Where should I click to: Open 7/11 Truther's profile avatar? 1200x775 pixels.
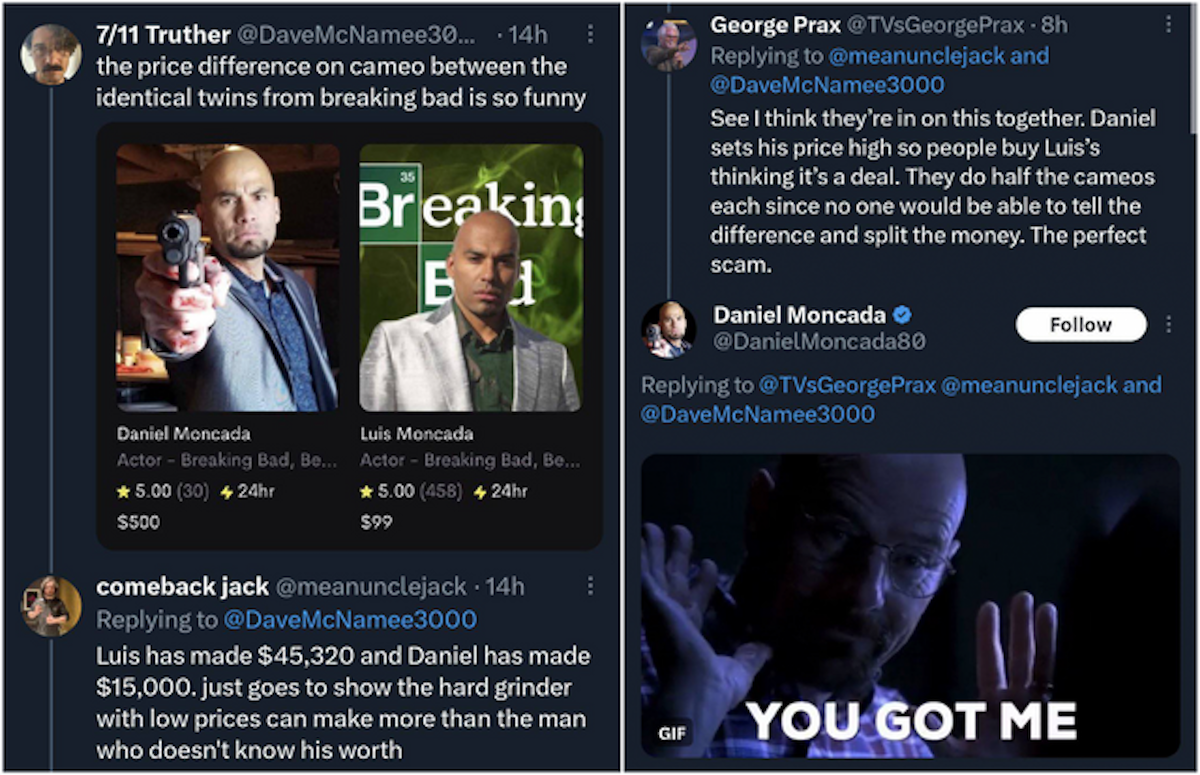click(x=50, y=55)
